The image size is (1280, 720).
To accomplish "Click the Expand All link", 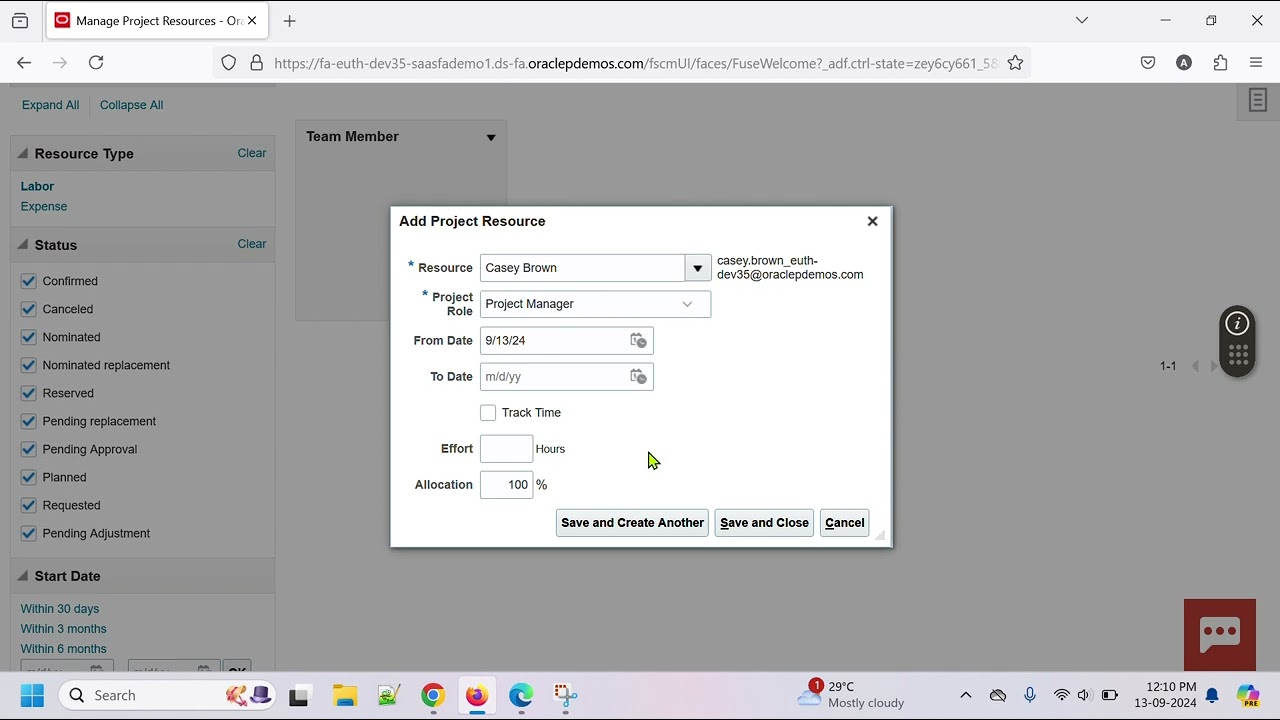I will (x=50, y=105).
